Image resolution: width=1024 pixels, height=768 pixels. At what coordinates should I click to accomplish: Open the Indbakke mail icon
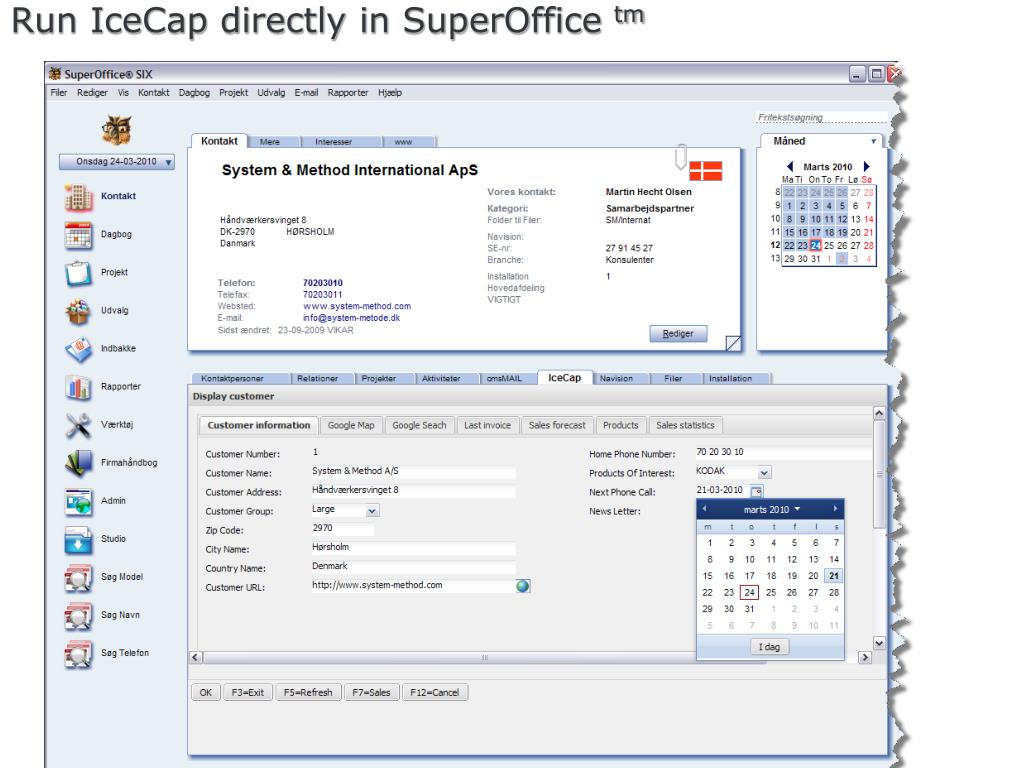coord(78,349)
